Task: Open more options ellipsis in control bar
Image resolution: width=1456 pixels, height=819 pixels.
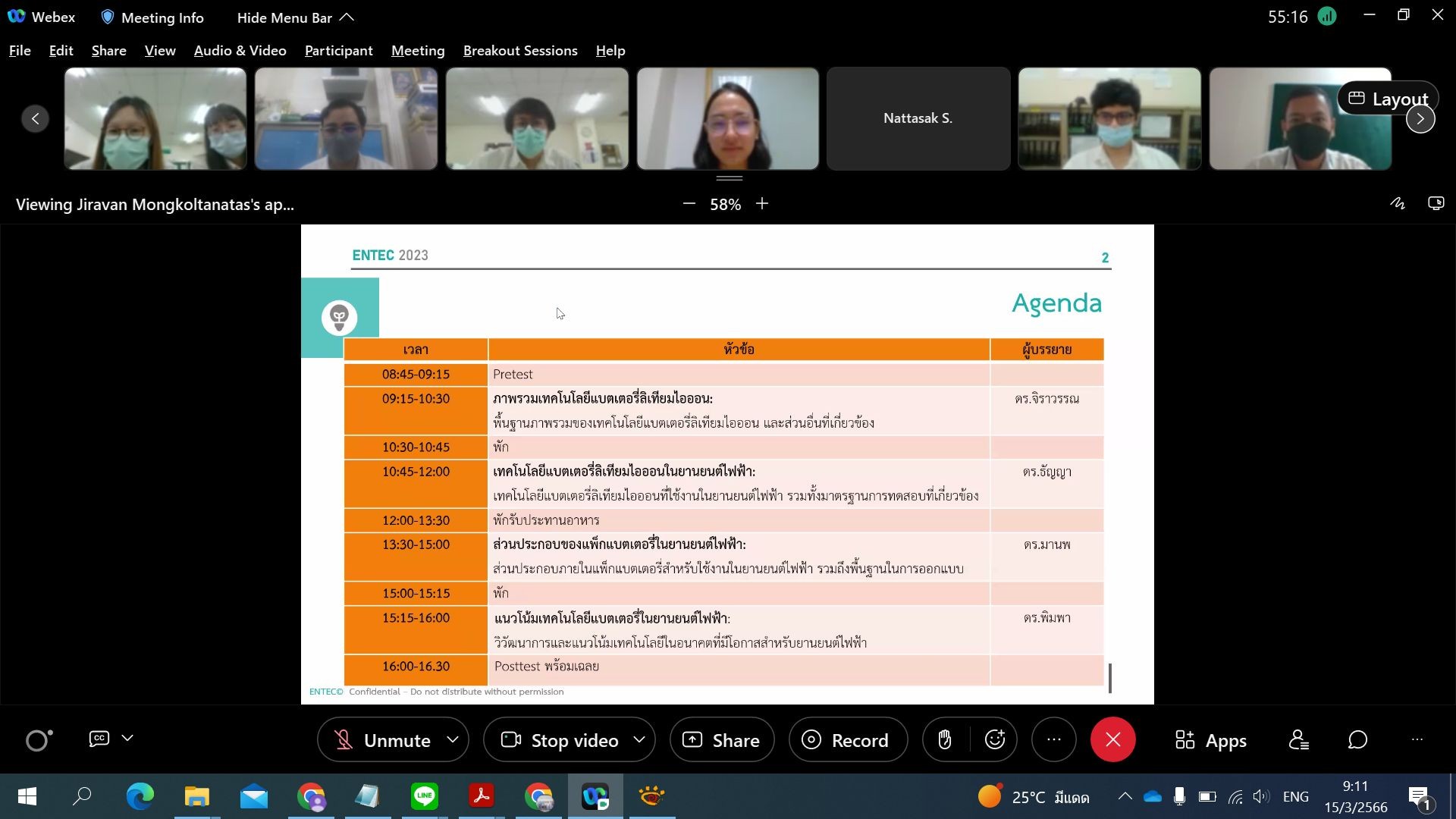Action: coord(1053,739)
